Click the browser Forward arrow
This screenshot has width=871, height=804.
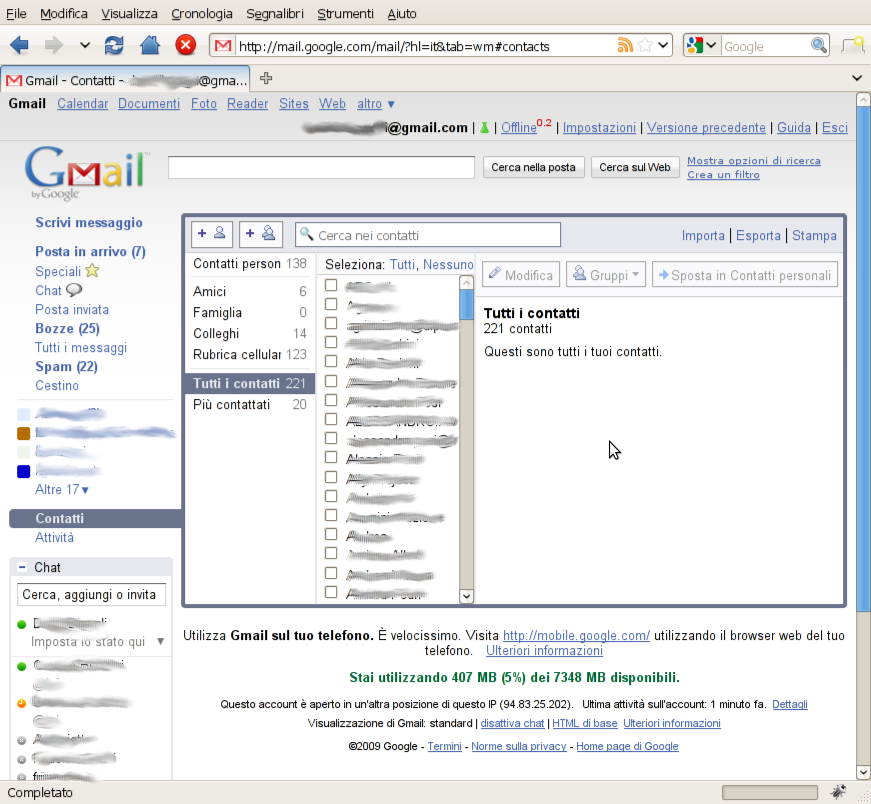click(54, 45)
